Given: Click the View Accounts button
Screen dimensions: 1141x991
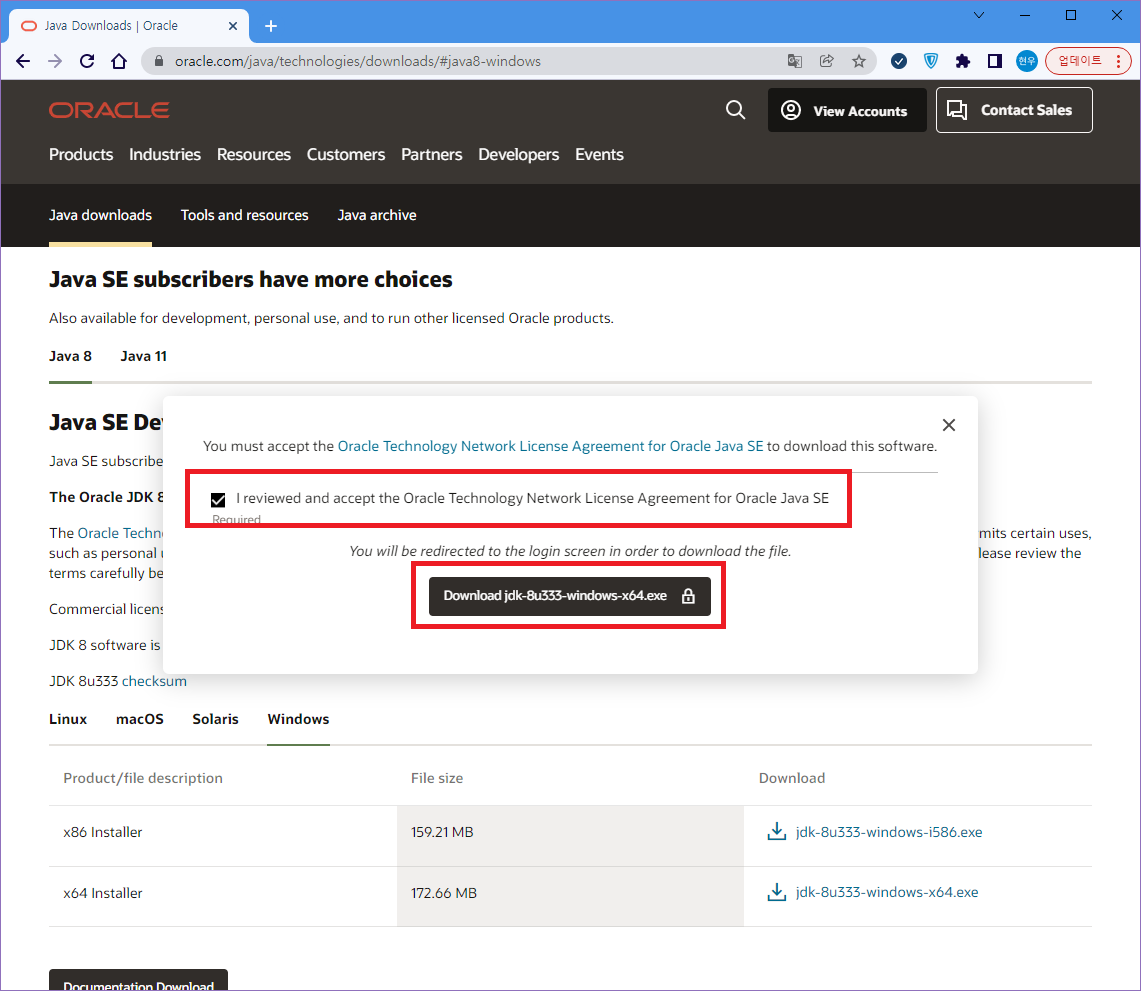Looking at the screenshot, I should click(847, 111).
